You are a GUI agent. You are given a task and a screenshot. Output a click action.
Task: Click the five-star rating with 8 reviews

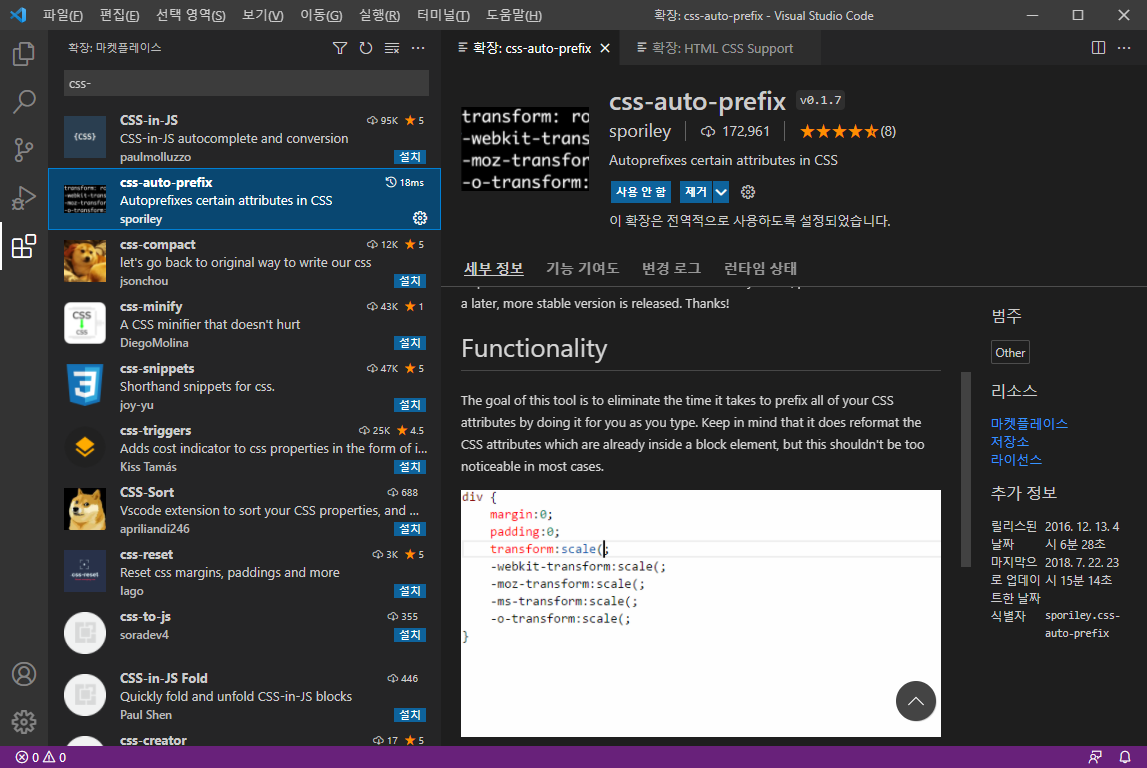point(848,132)
